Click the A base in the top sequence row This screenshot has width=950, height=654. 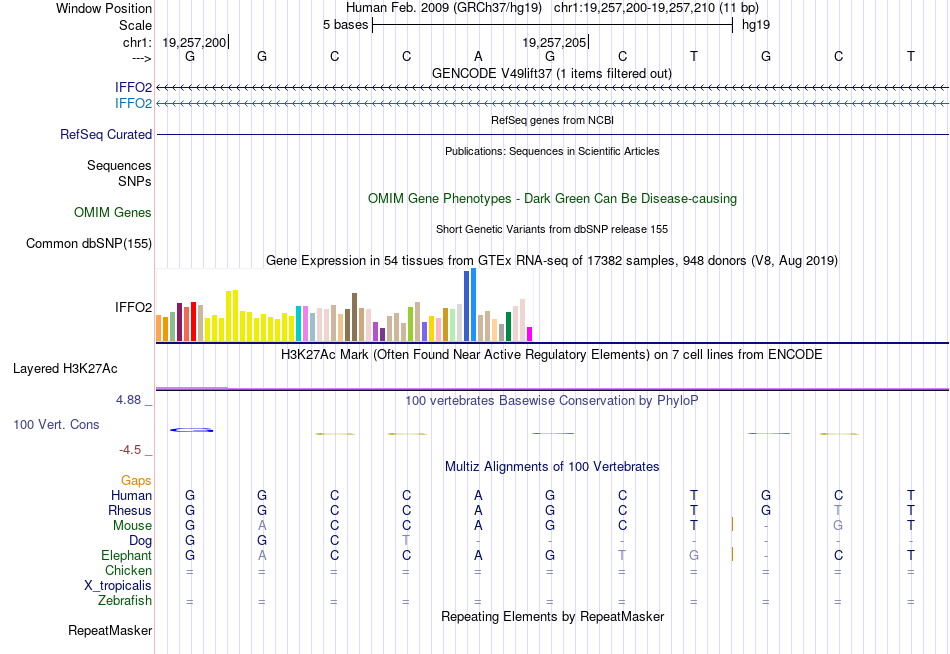(478, 56)
